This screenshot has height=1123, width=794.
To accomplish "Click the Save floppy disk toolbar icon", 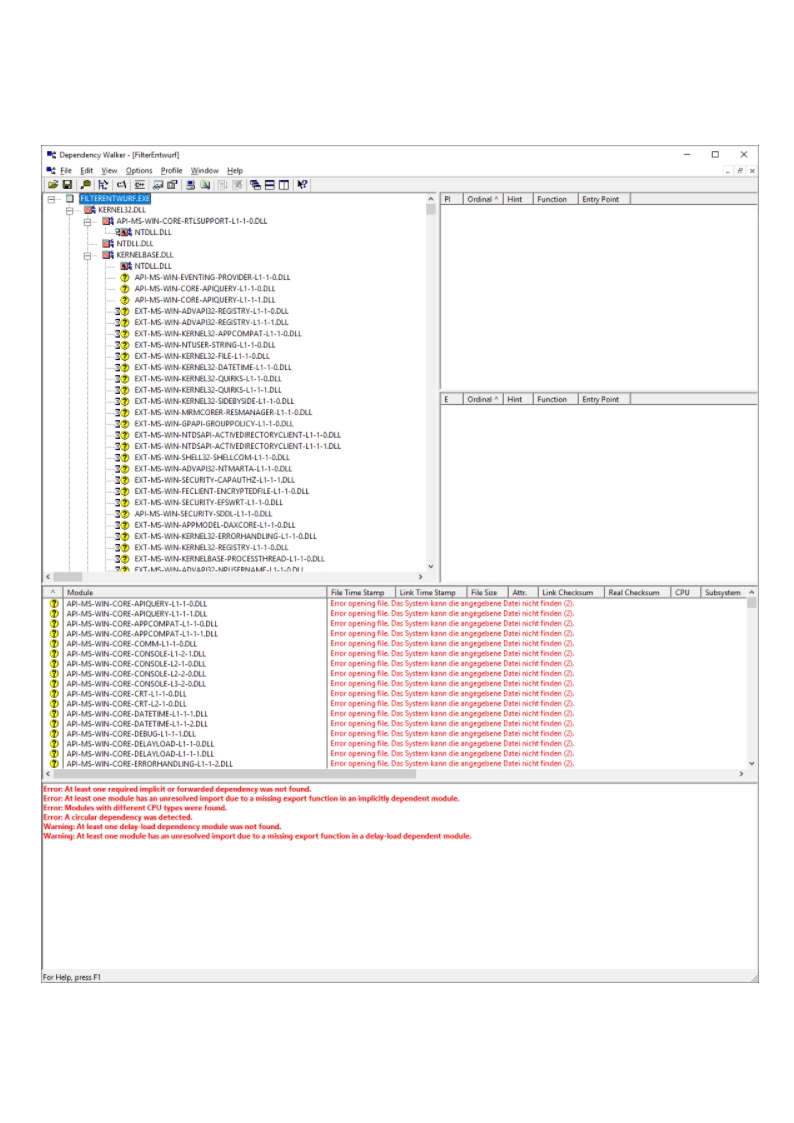I will pyautogui.click(x=67, y=185).
